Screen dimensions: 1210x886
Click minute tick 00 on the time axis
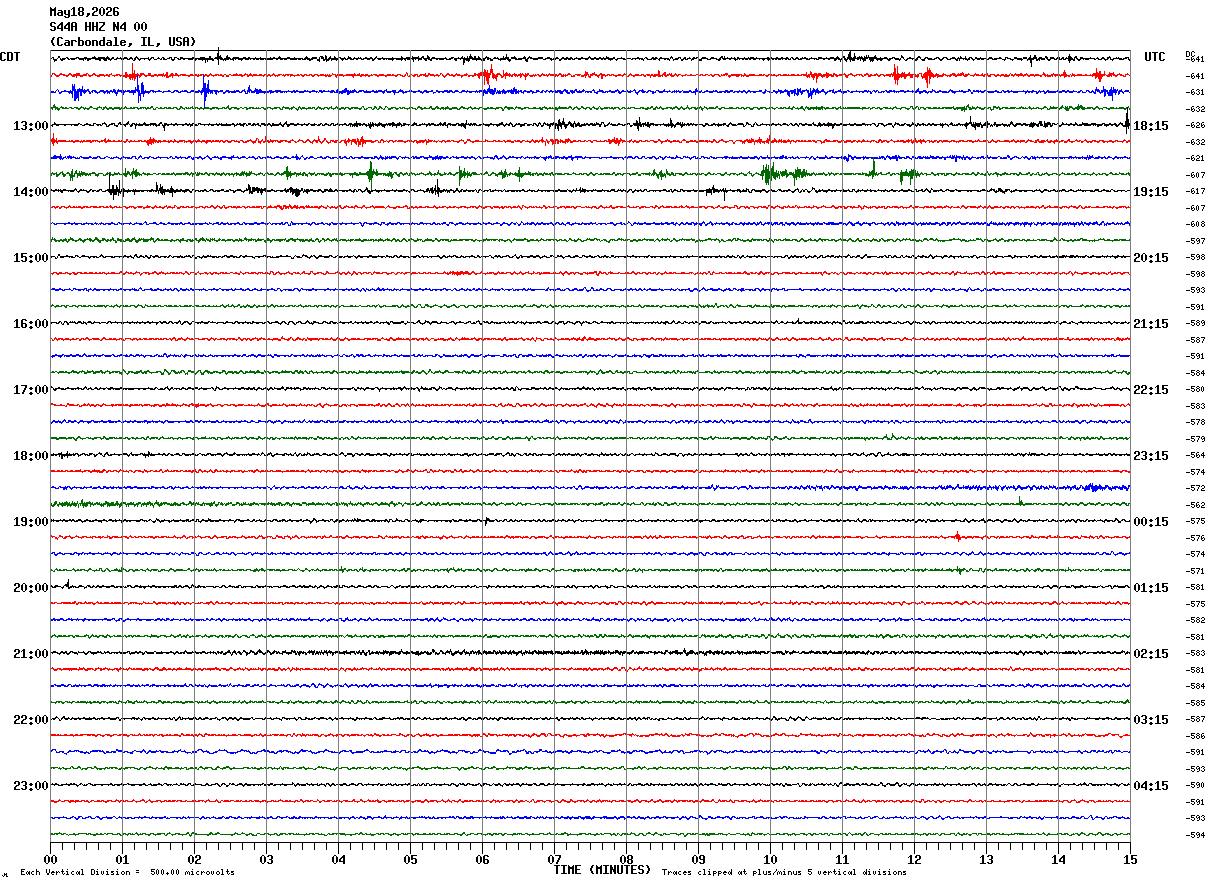(50, 859)
